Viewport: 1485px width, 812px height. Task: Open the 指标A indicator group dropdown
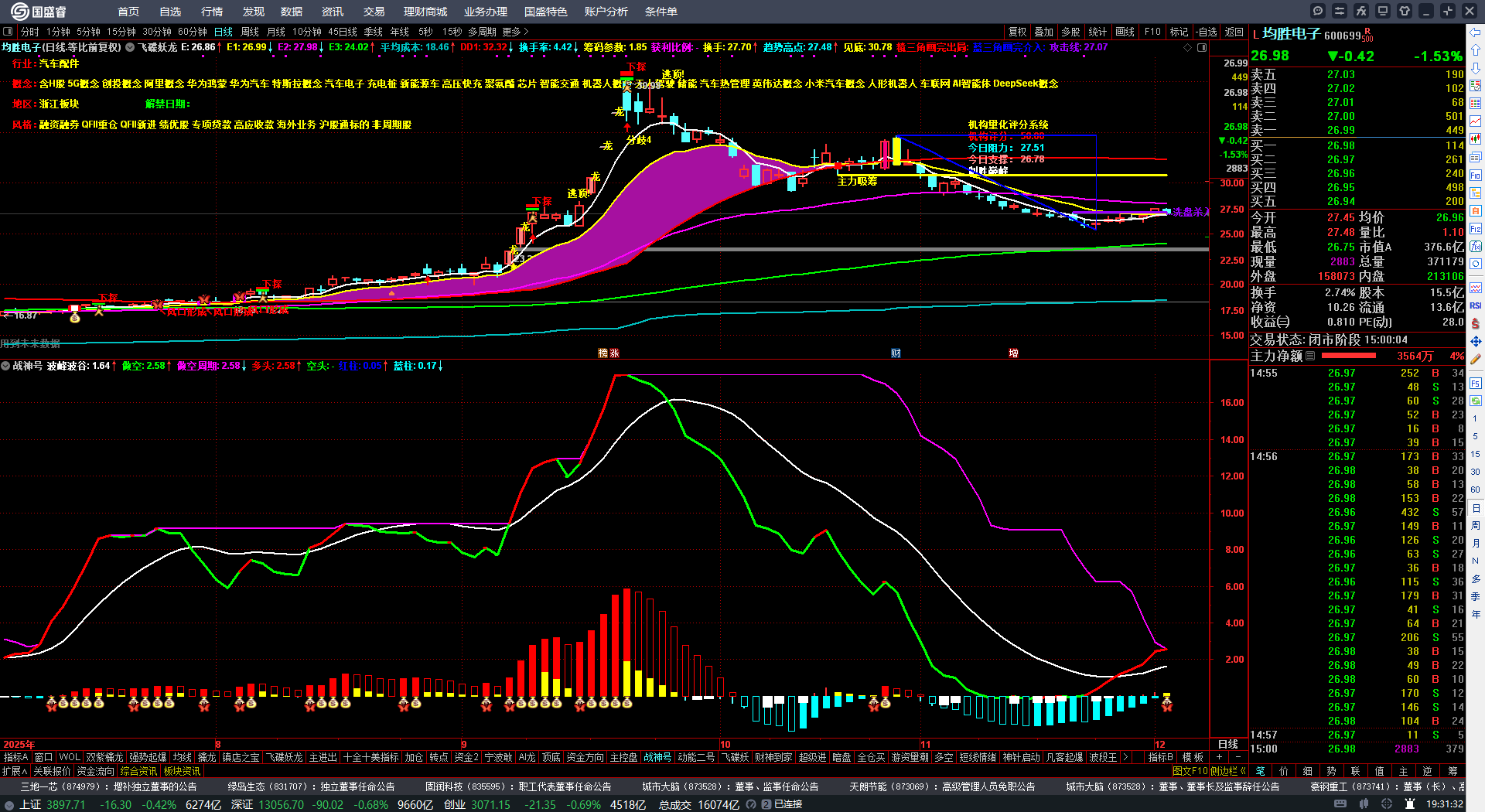coord(15,757)
